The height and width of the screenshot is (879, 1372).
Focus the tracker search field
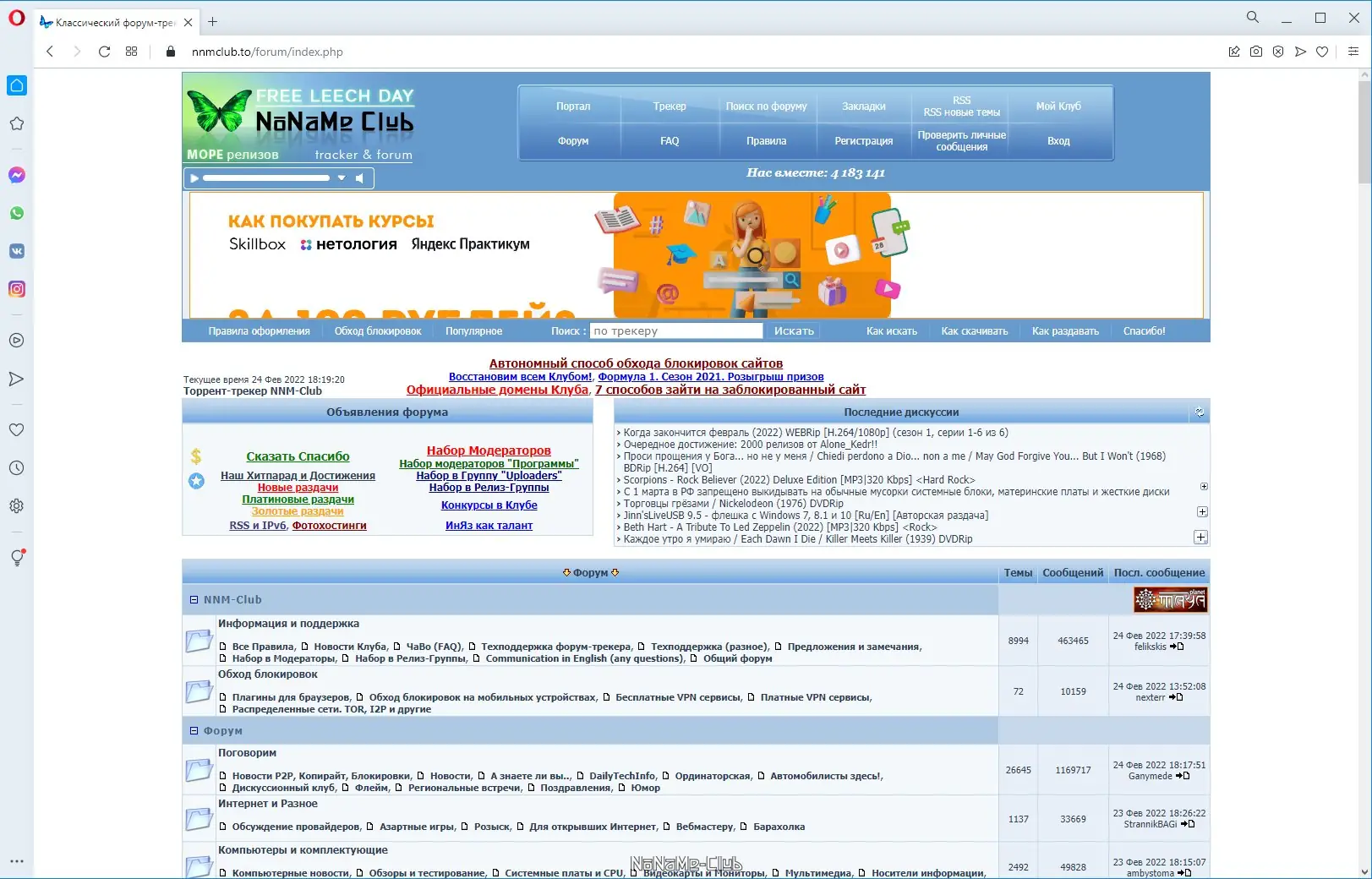(676, 331)
